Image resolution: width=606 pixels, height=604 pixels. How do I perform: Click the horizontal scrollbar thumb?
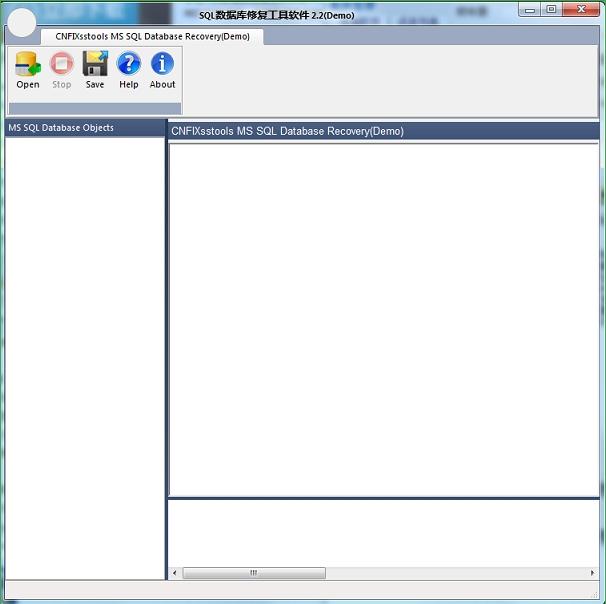[x=253, y=573]
